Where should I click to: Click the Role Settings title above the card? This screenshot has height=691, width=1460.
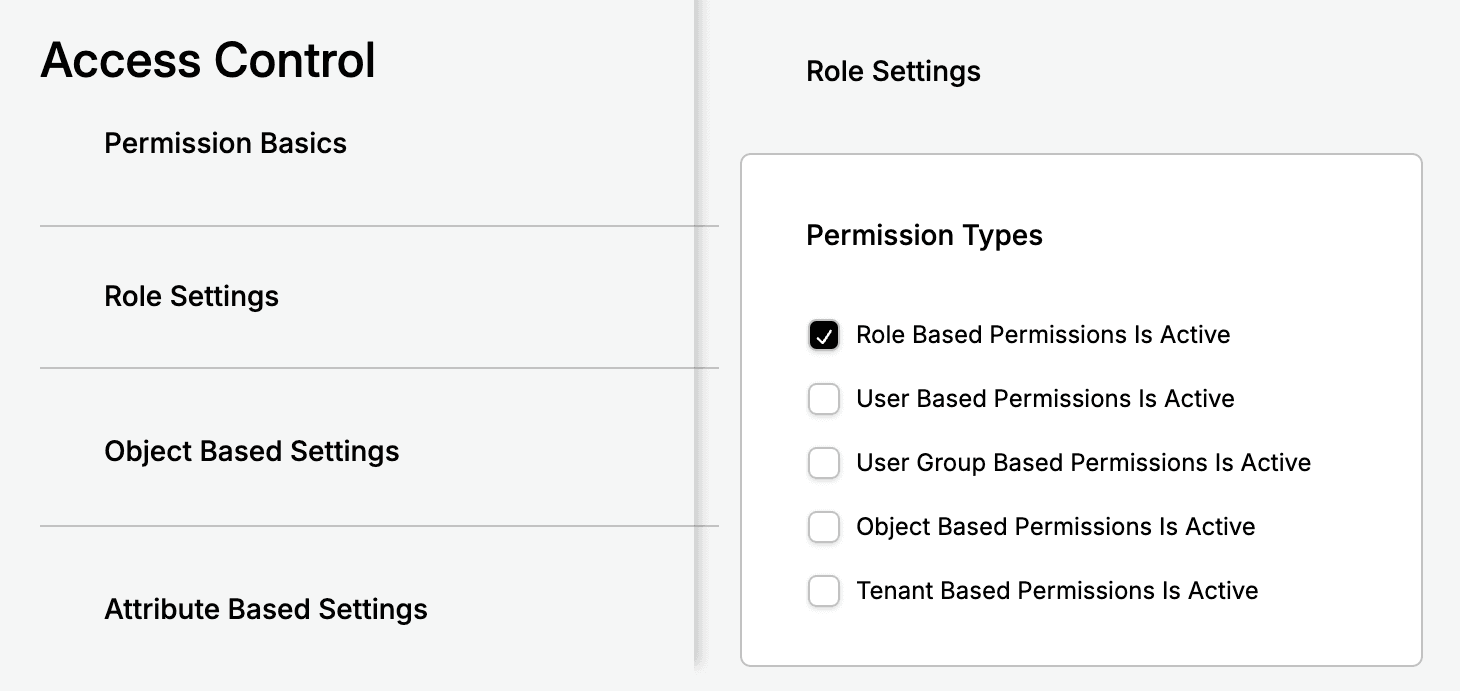tap(893, 72)
